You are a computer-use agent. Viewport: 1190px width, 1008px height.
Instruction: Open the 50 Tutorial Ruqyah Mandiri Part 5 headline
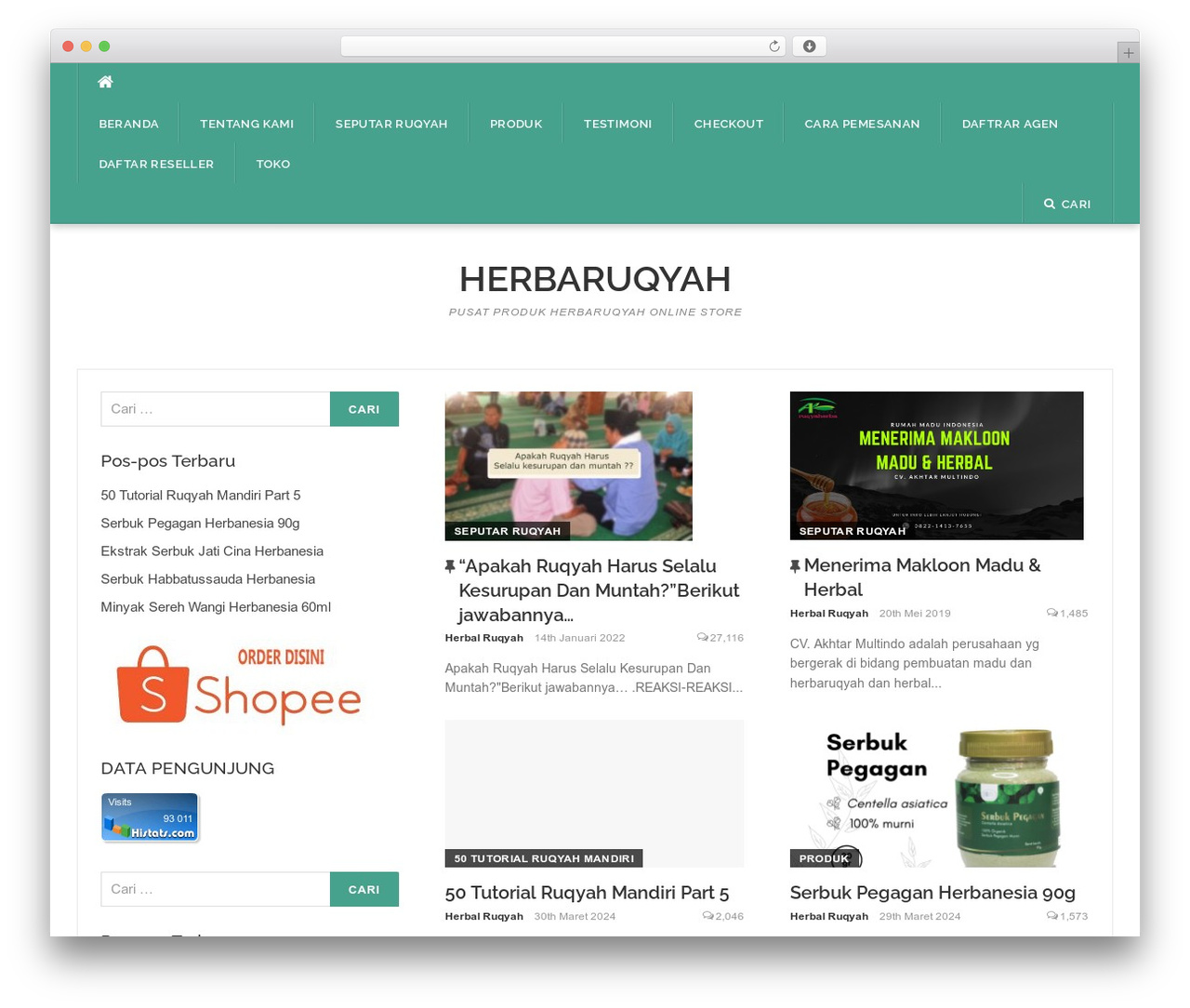tap(587, 893)
